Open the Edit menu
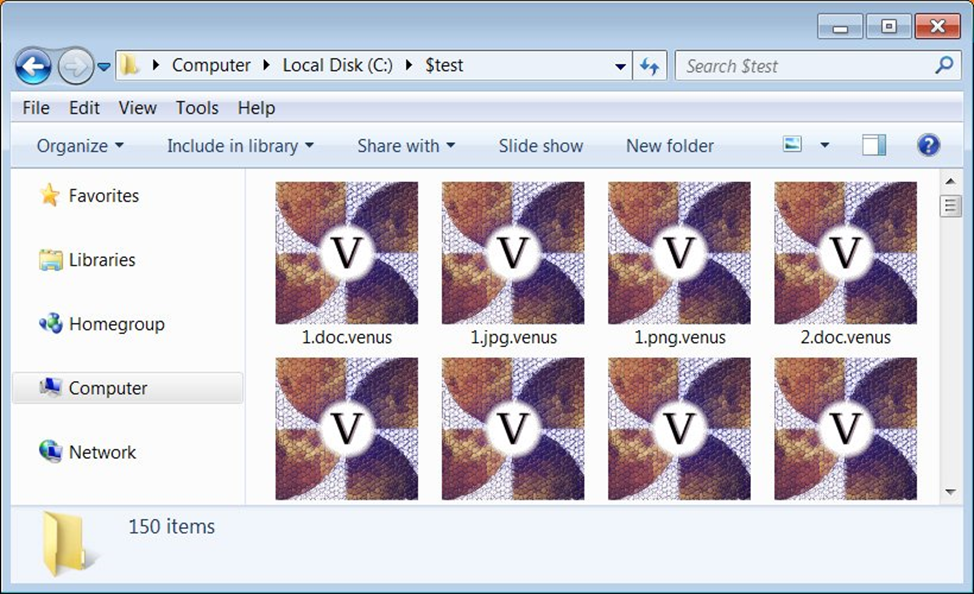 point(84,108)
